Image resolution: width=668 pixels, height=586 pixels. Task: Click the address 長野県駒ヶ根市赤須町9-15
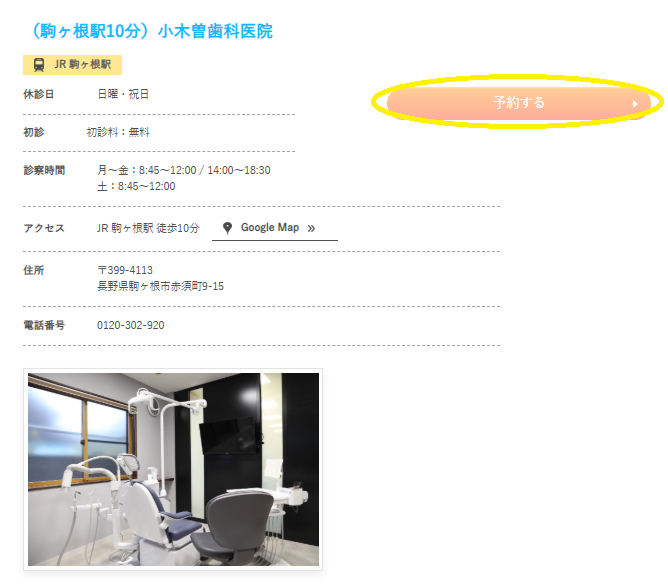click(x=160, y=286)
